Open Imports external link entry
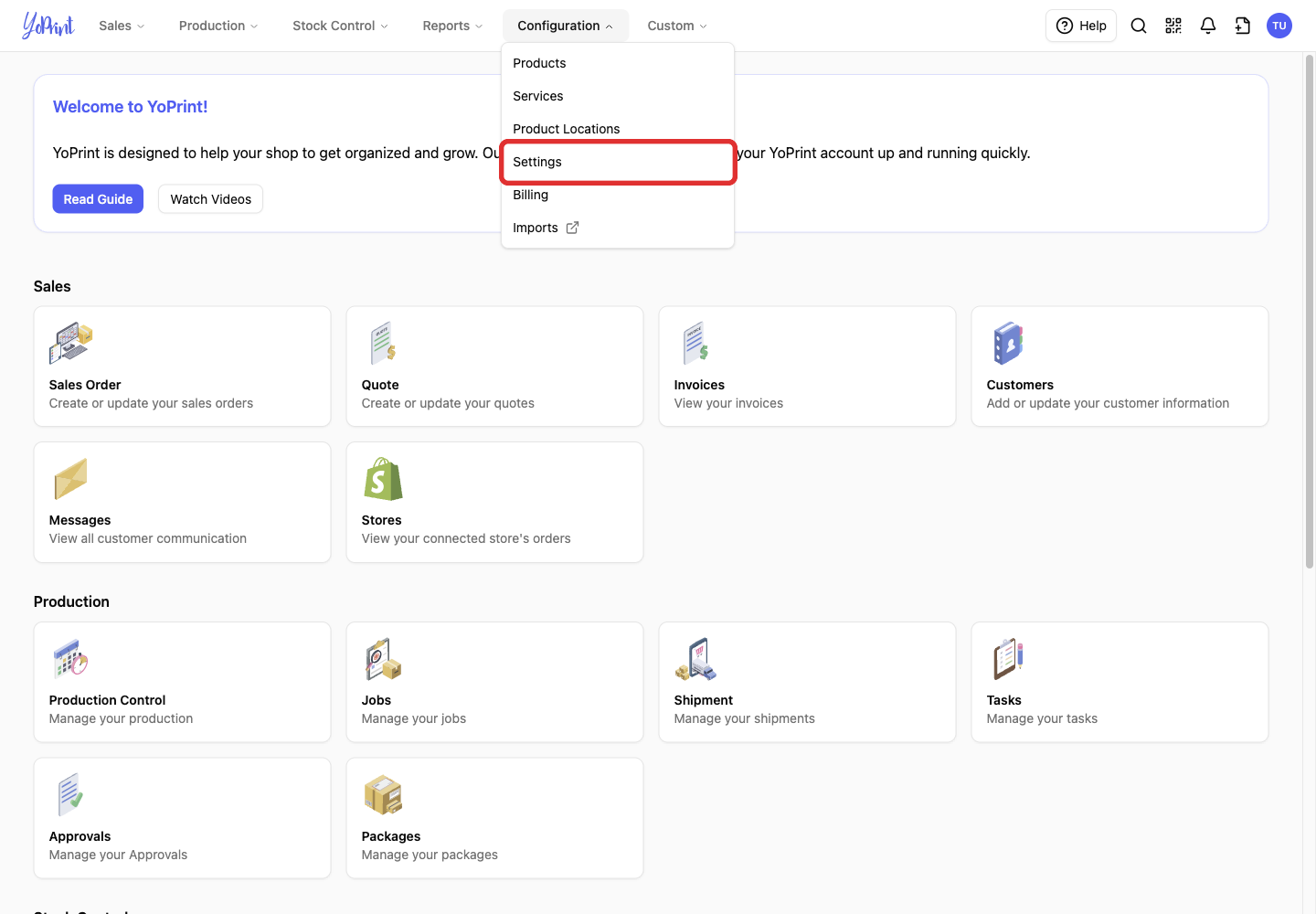The height and width of the screenshot is (914, 1316). pos(618,228)
